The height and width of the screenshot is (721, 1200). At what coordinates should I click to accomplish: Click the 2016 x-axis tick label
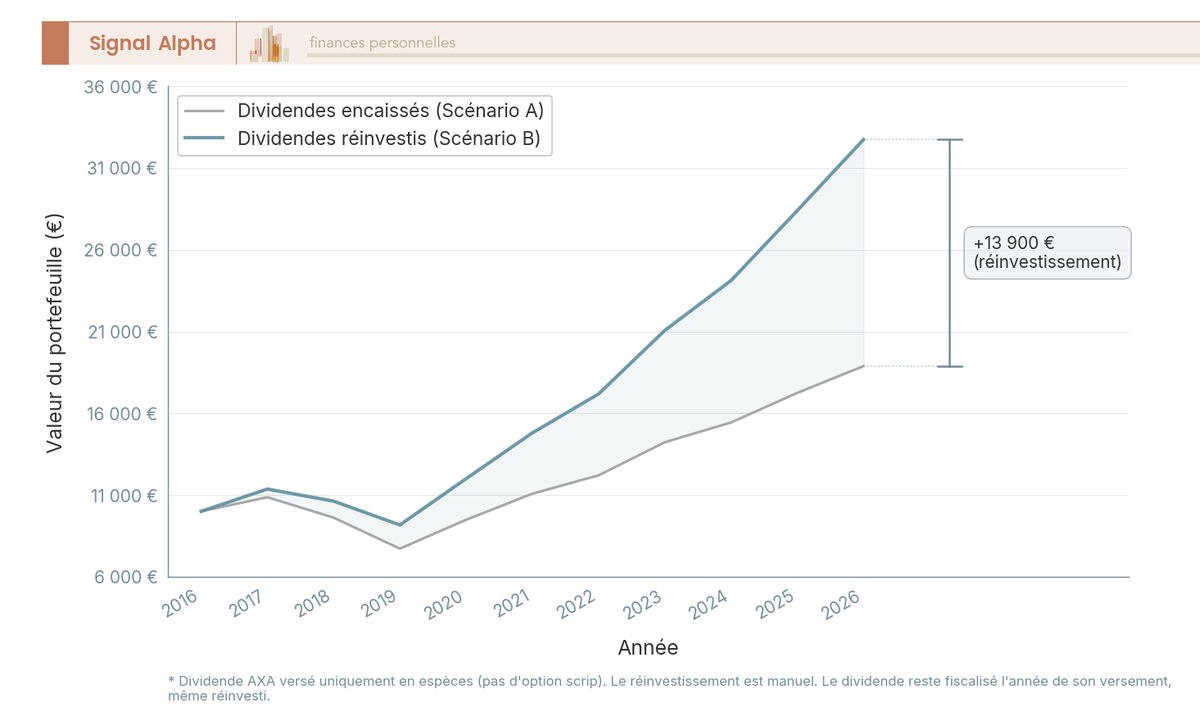click(x=181, y=604)
